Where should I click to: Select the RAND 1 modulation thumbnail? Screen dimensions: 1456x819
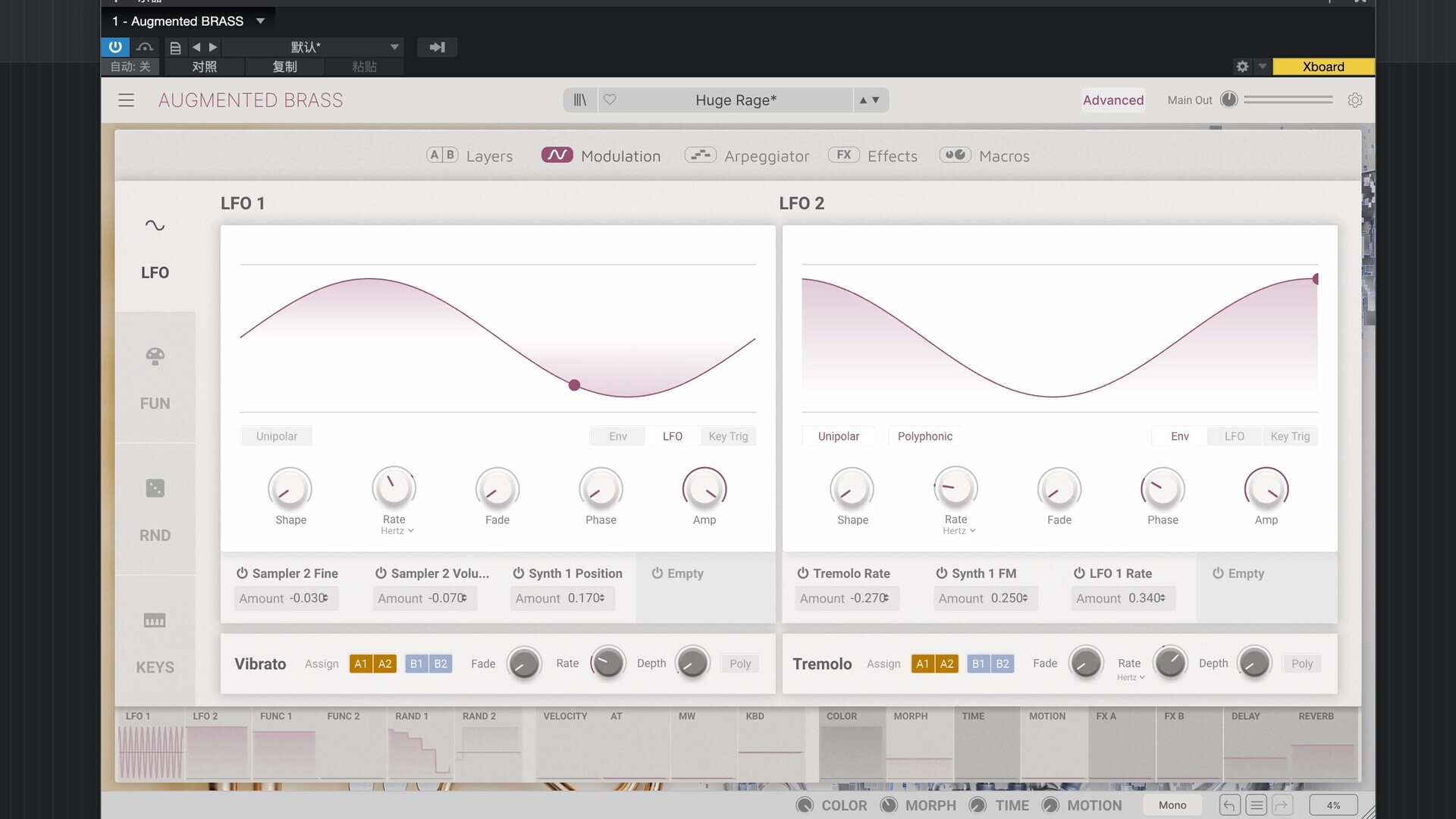(420, 745)
